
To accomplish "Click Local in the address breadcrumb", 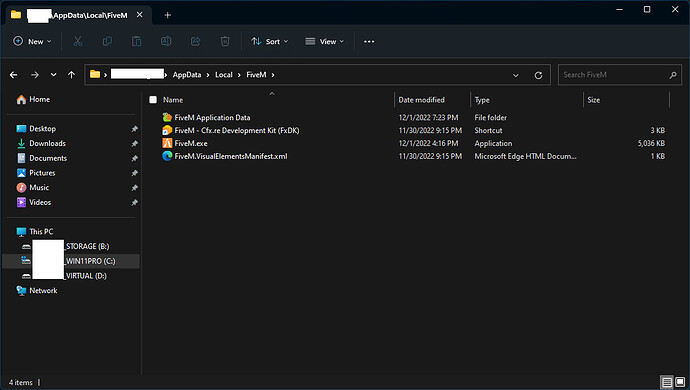I will click(x=224, y=75).
